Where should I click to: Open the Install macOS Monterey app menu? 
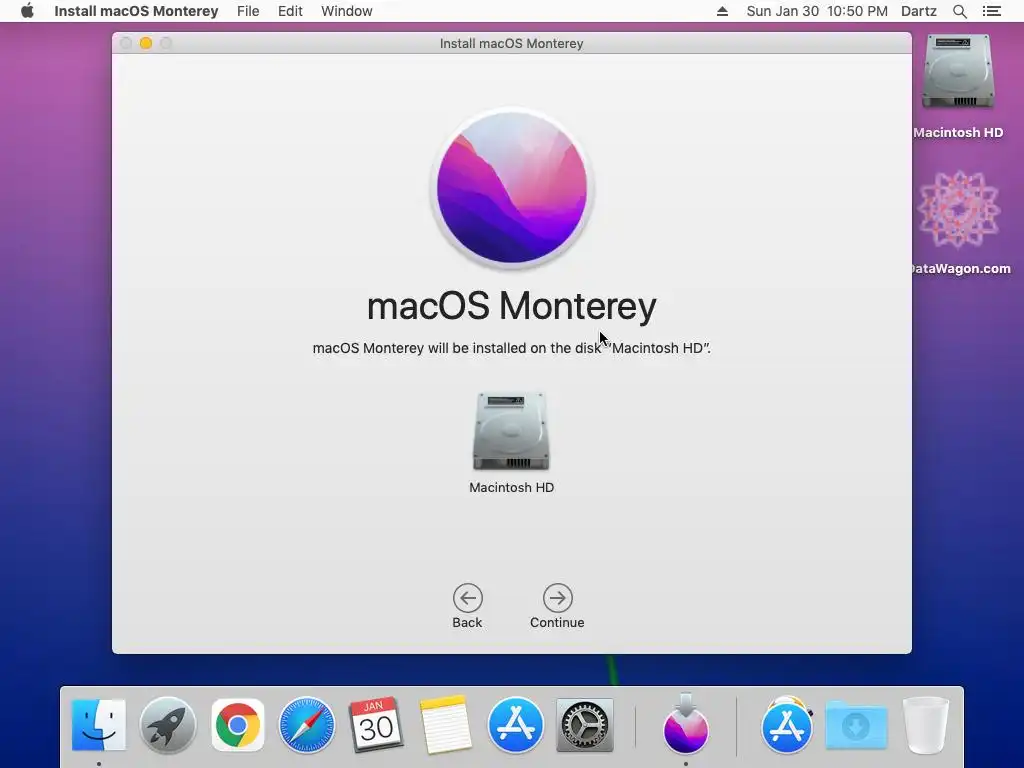[136, 11]
